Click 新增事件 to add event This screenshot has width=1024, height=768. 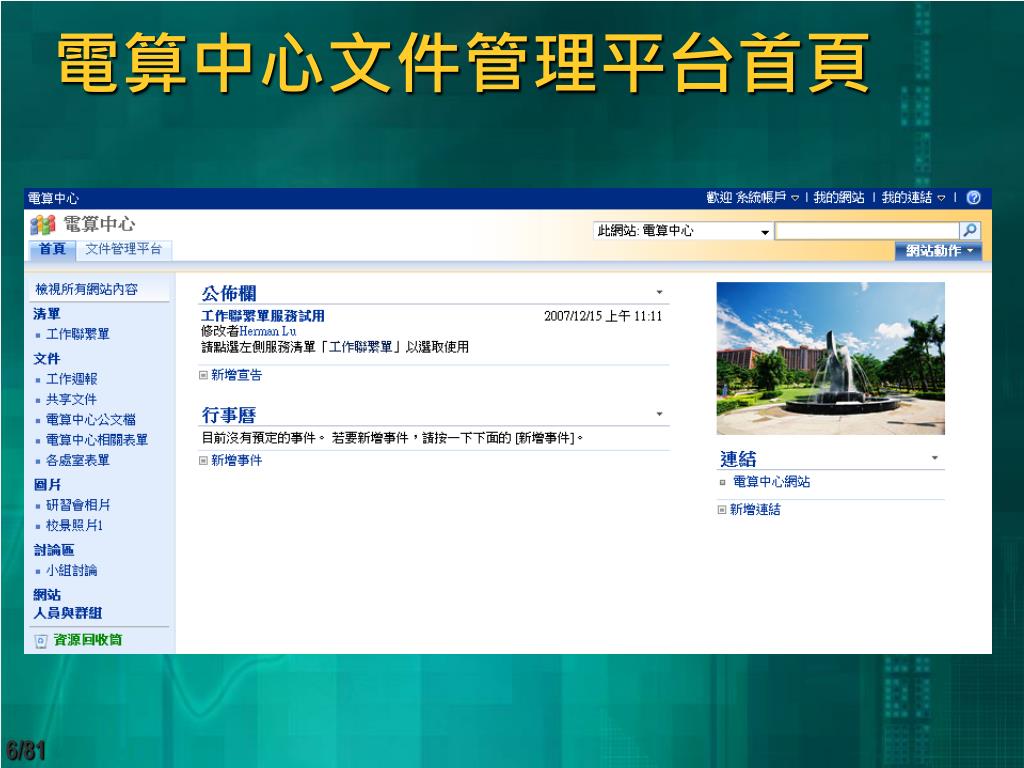tap(236, 460)
